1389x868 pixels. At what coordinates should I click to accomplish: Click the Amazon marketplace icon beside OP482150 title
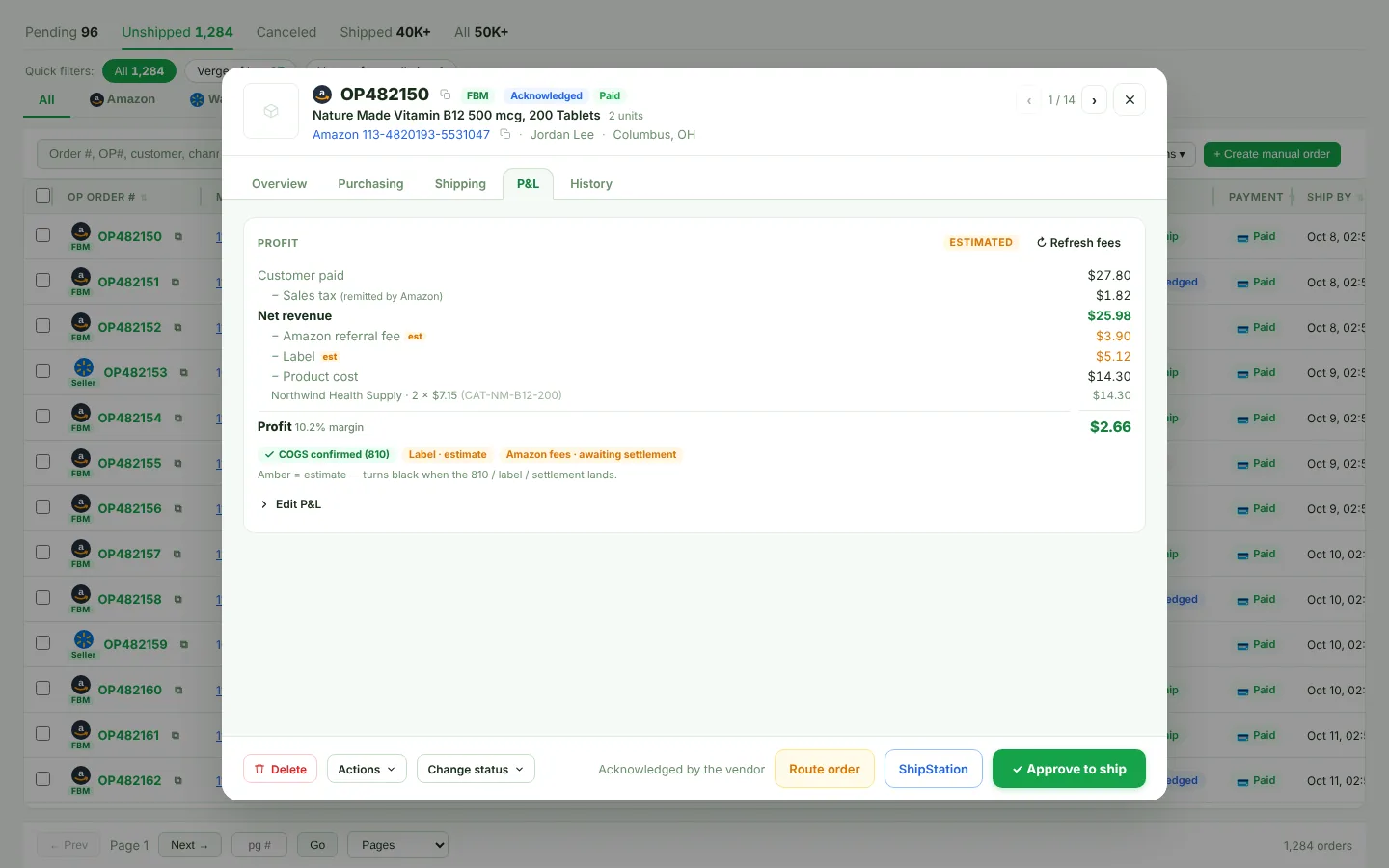click(x=322, y=95)
